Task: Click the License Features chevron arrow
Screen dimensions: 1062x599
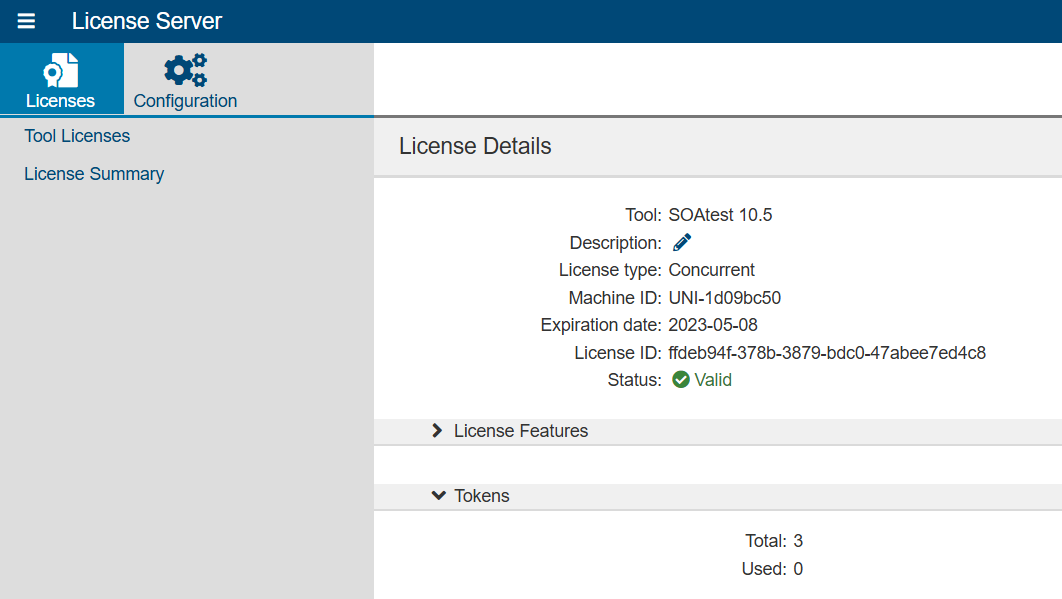Action: pos(437,430)
